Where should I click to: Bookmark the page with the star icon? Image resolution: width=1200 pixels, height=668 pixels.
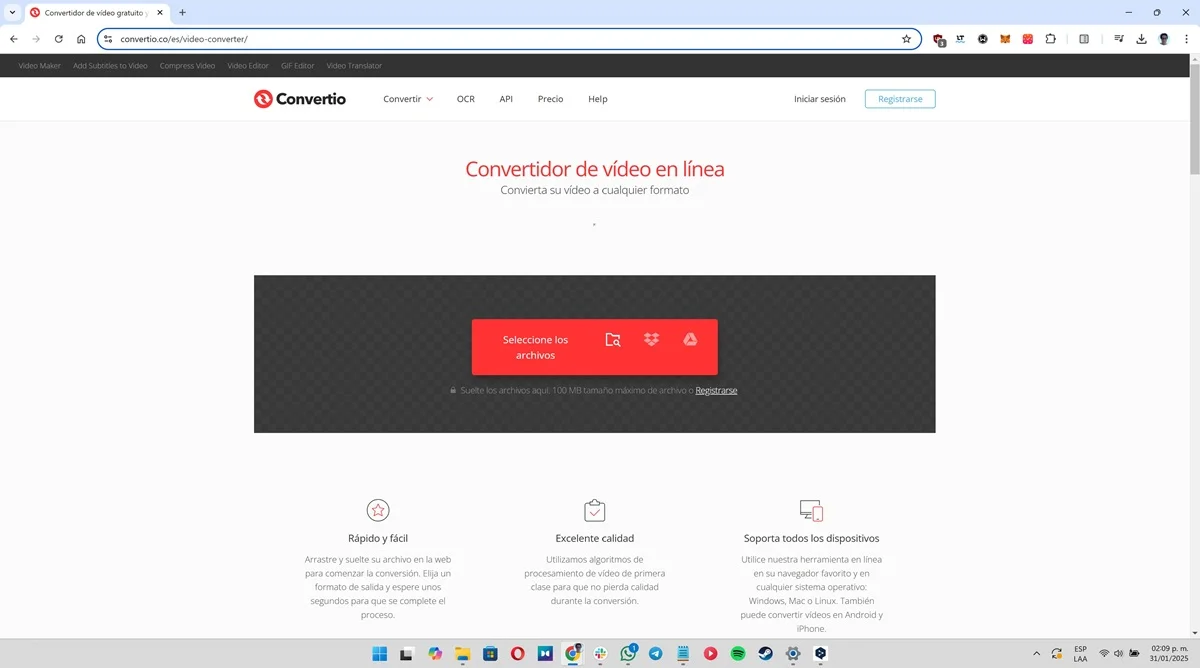point(906,38)
